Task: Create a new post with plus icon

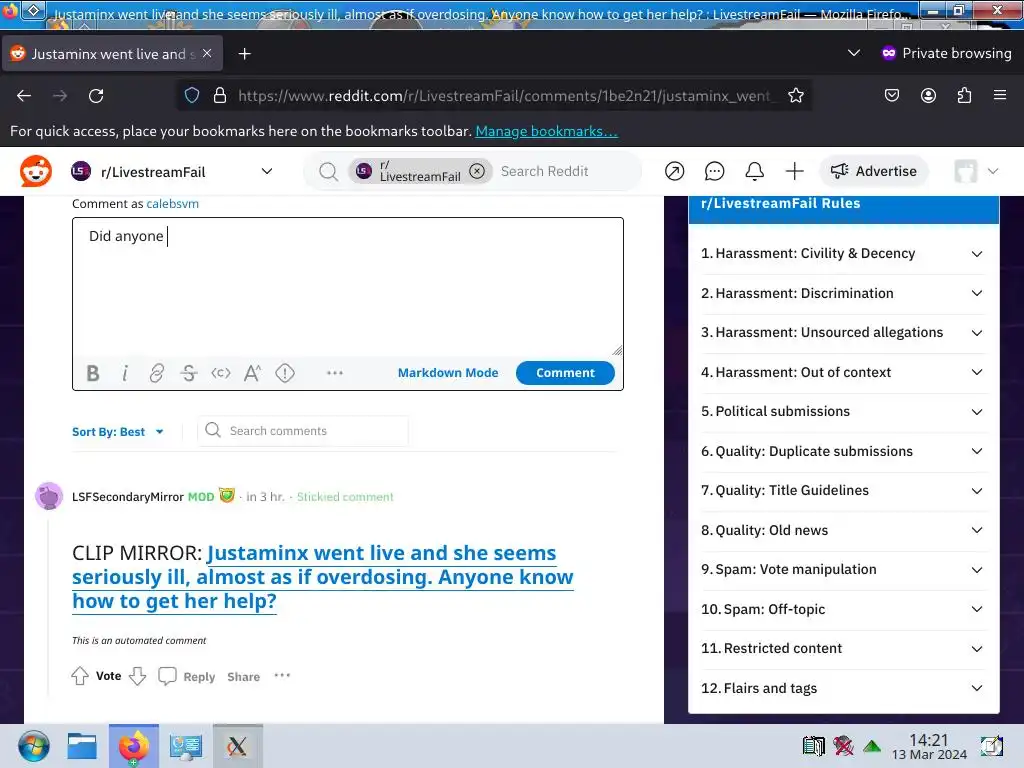Action: 794,171
